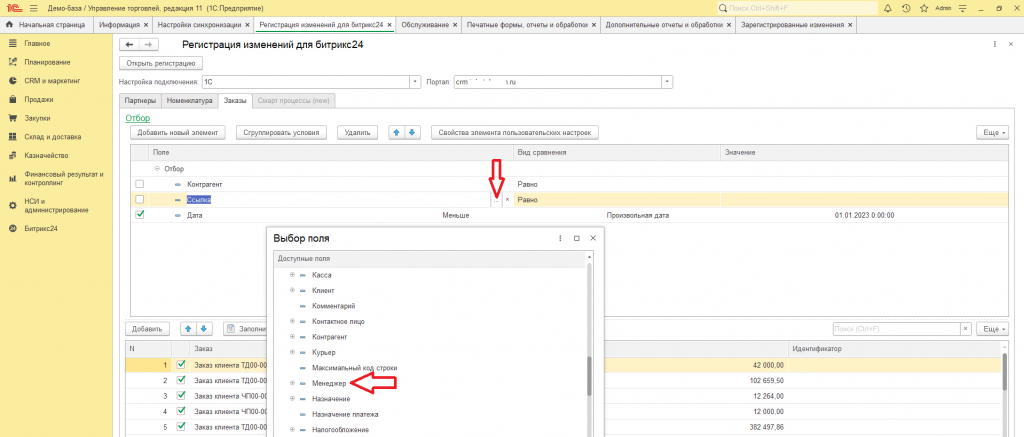Screen dimensions: 1024x437
Task: Uncheck order row 1 checkbox
Action: click(x=181, y=364)
